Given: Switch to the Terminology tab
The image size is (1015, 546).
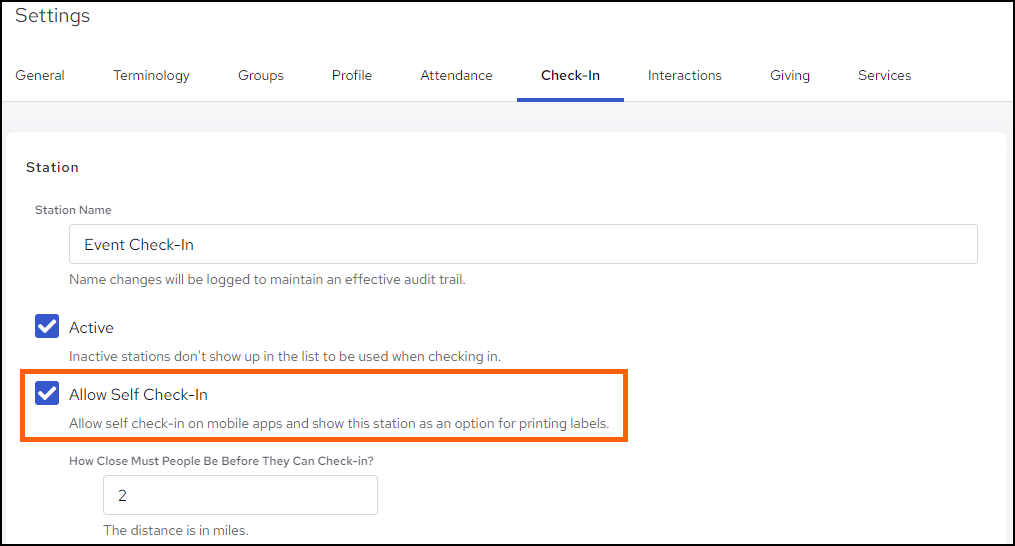Looking at the screenshot, I should 151,75.
